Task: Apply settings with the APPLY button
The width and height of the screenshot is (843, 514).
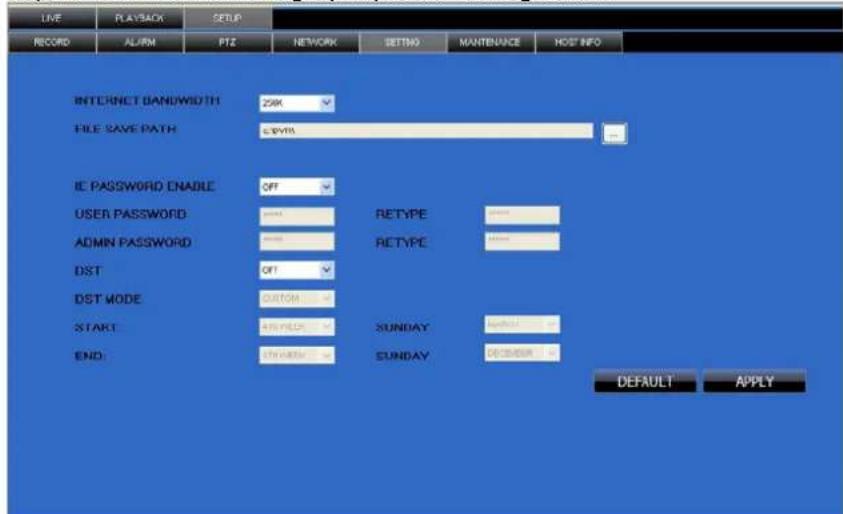Action: [754, 382]
